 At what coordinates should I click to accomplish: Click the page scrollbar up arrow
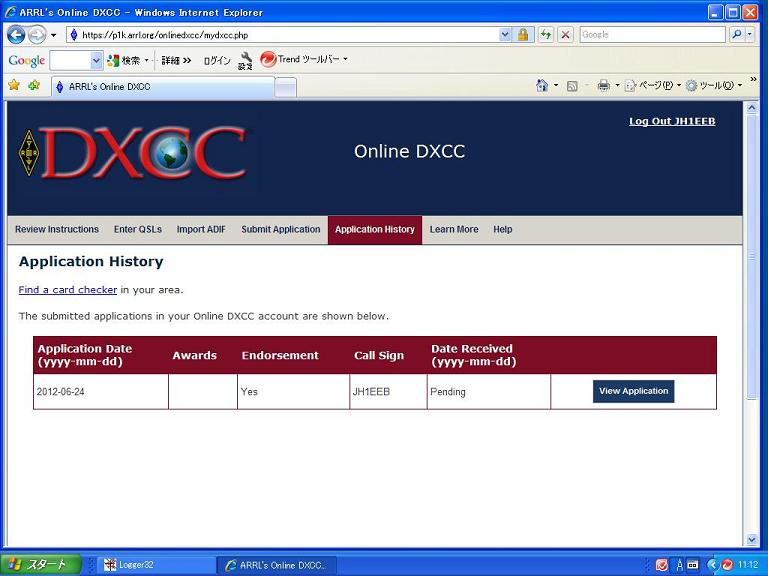click(752, 108)
